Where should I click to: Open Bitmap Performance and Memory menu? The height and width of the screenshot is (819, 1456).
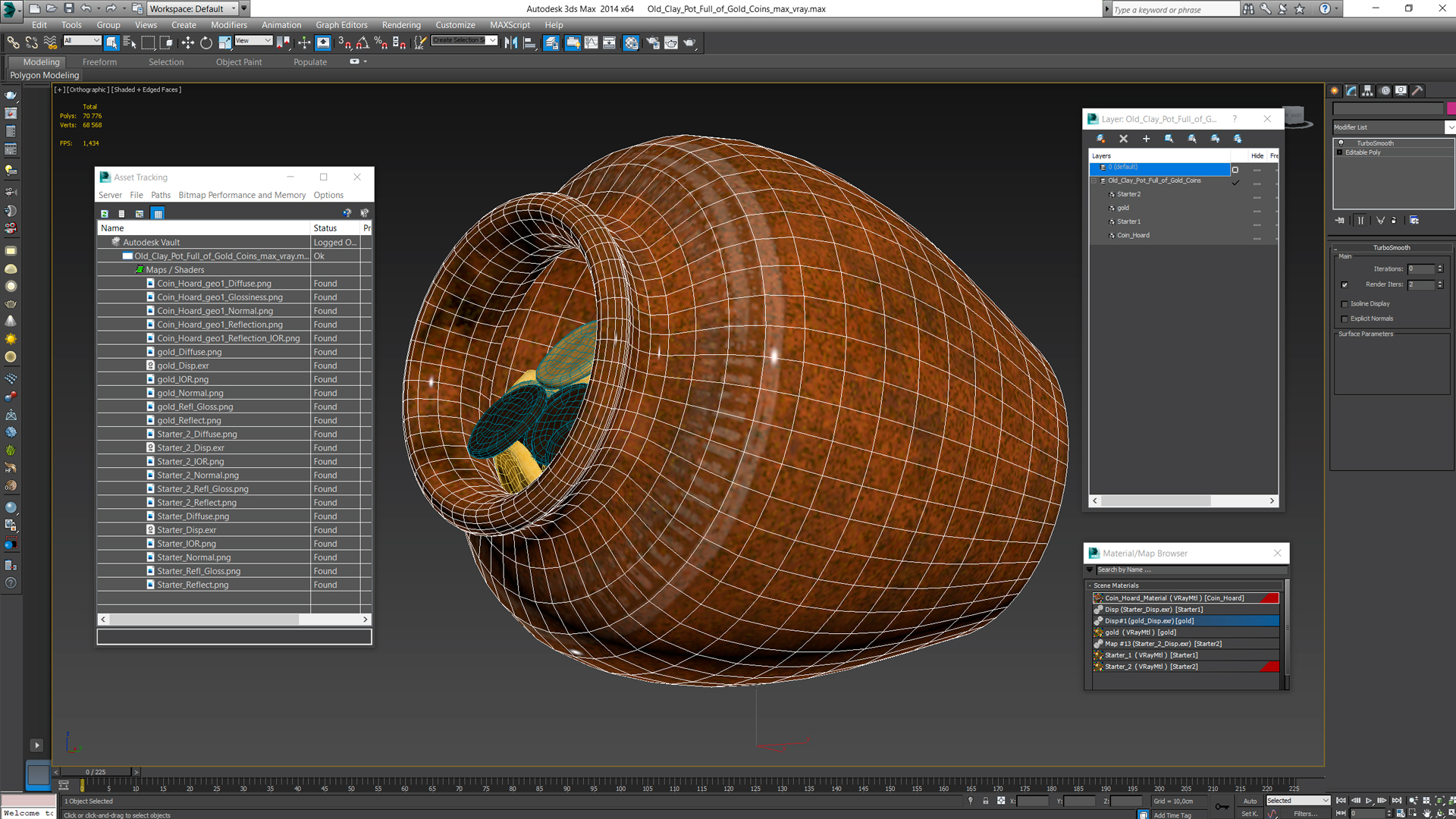click(242, 195)
